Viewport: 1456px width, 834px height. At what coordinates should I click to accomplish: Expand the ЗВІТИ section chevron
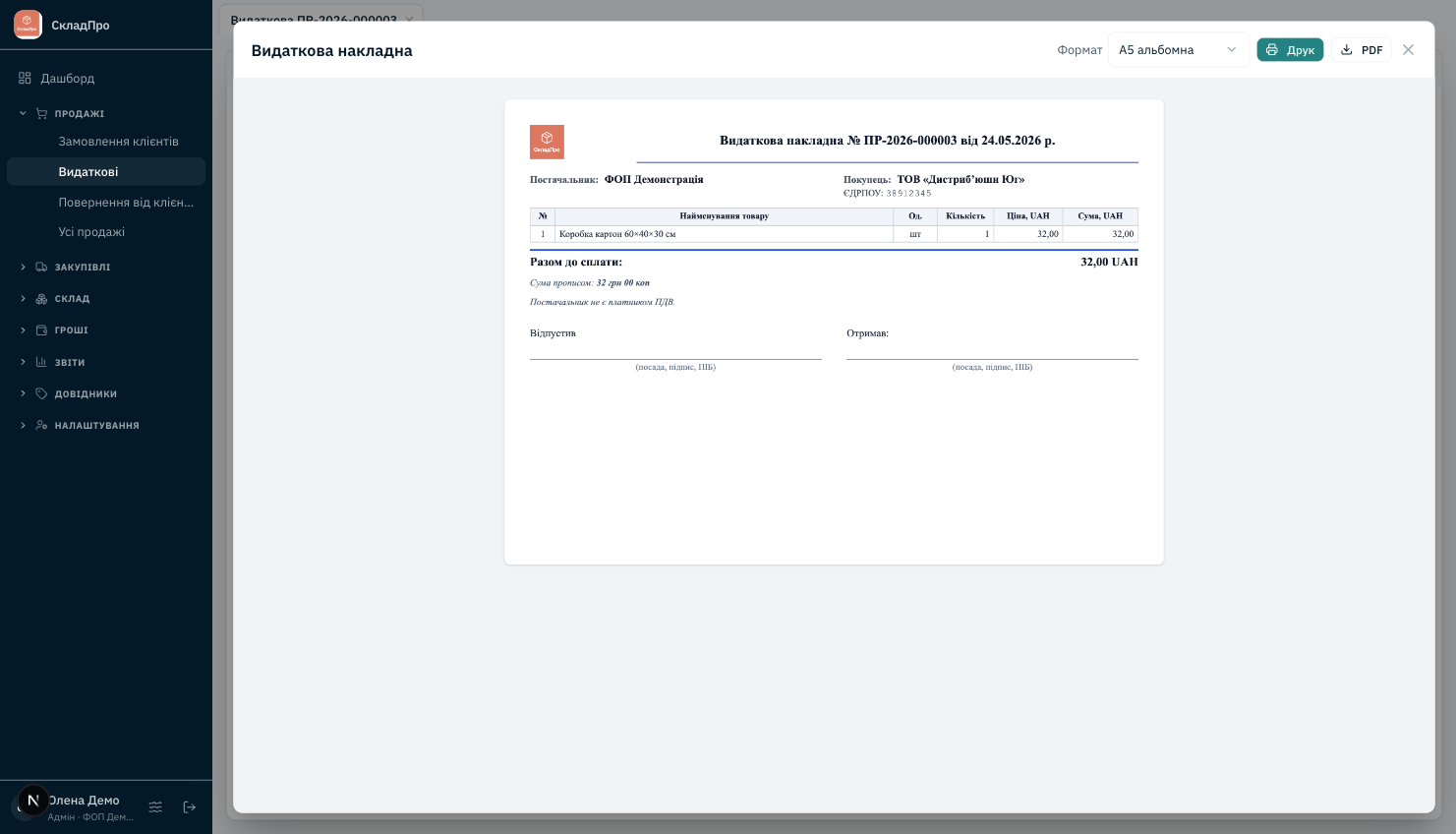coord(23,362)
